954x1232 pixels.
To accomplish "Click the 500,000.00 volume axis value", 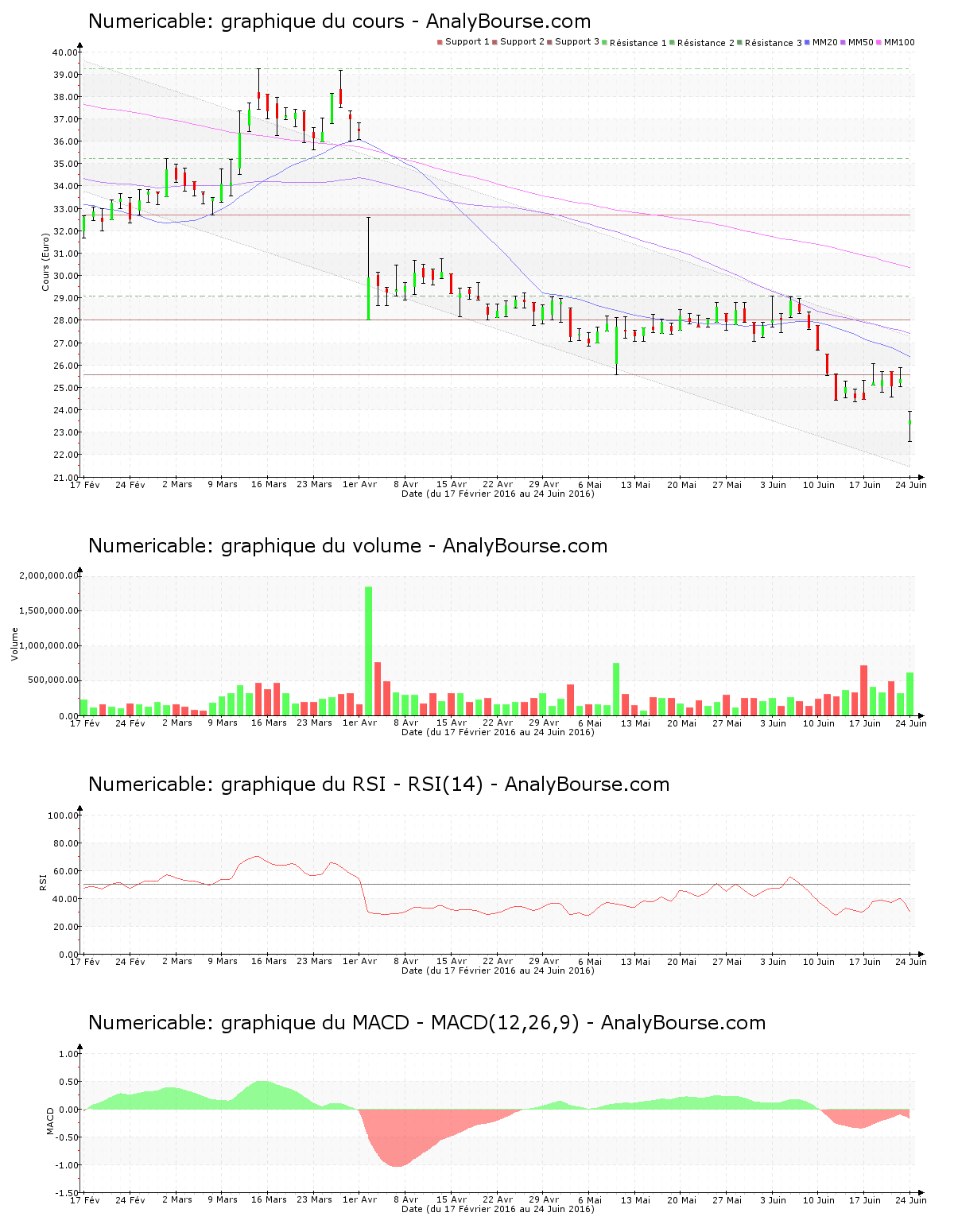I will (x=52, y=680).
